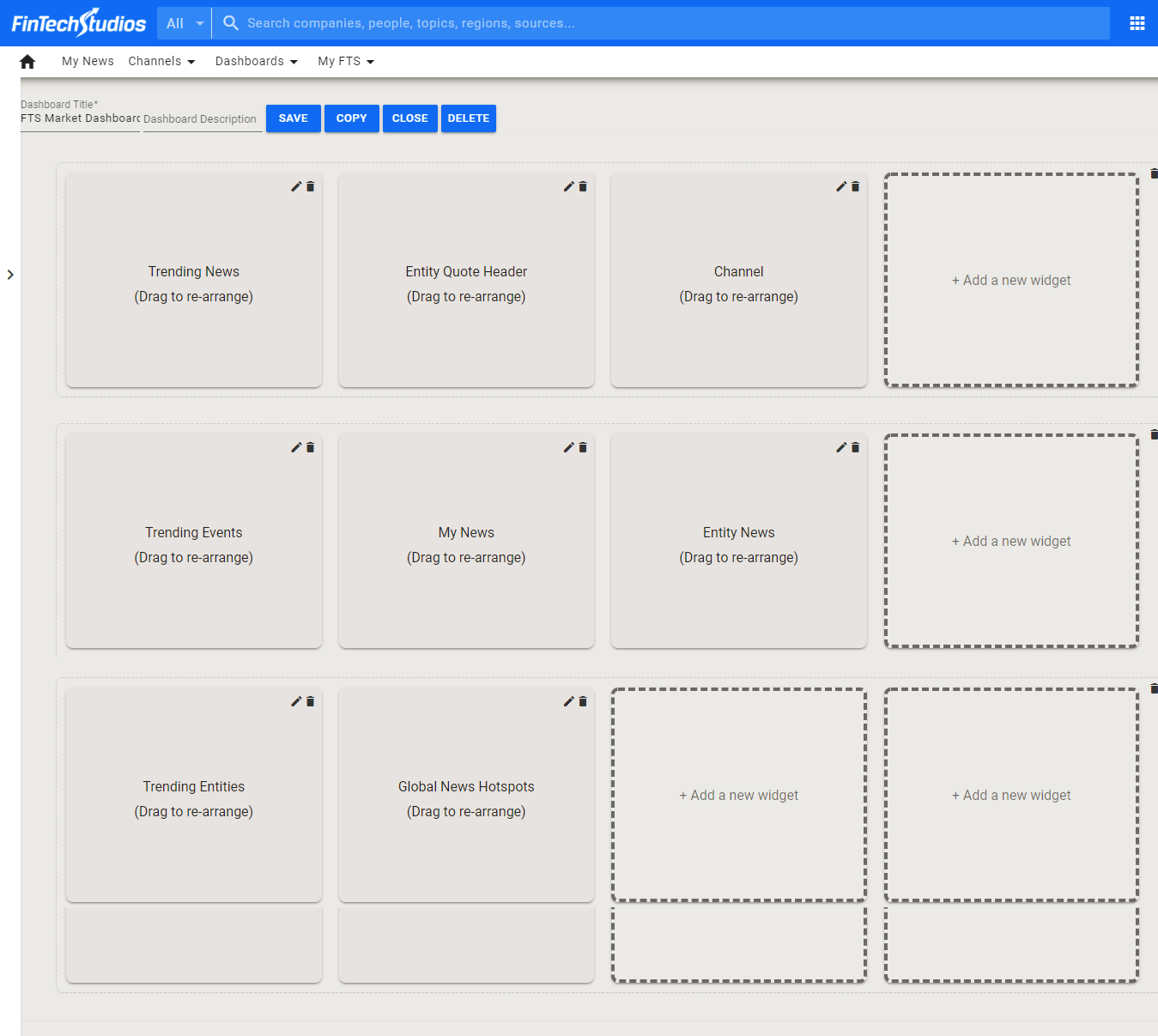Screen dimensions: 1158x1036
Task: Click the FinTech Studios logo
Action: coord(78,23)
